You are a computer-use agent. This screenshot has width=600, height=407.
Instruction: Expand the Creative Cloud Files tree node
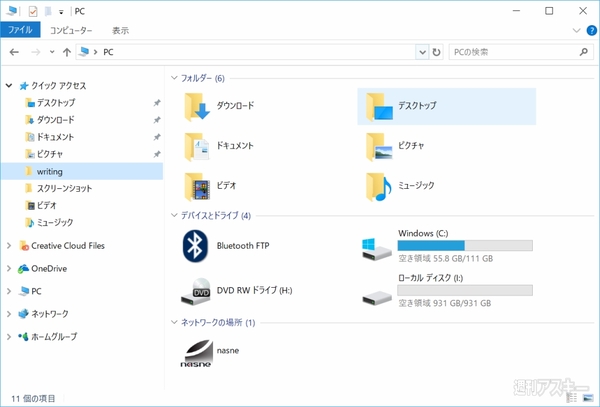(x=9, y=246)
